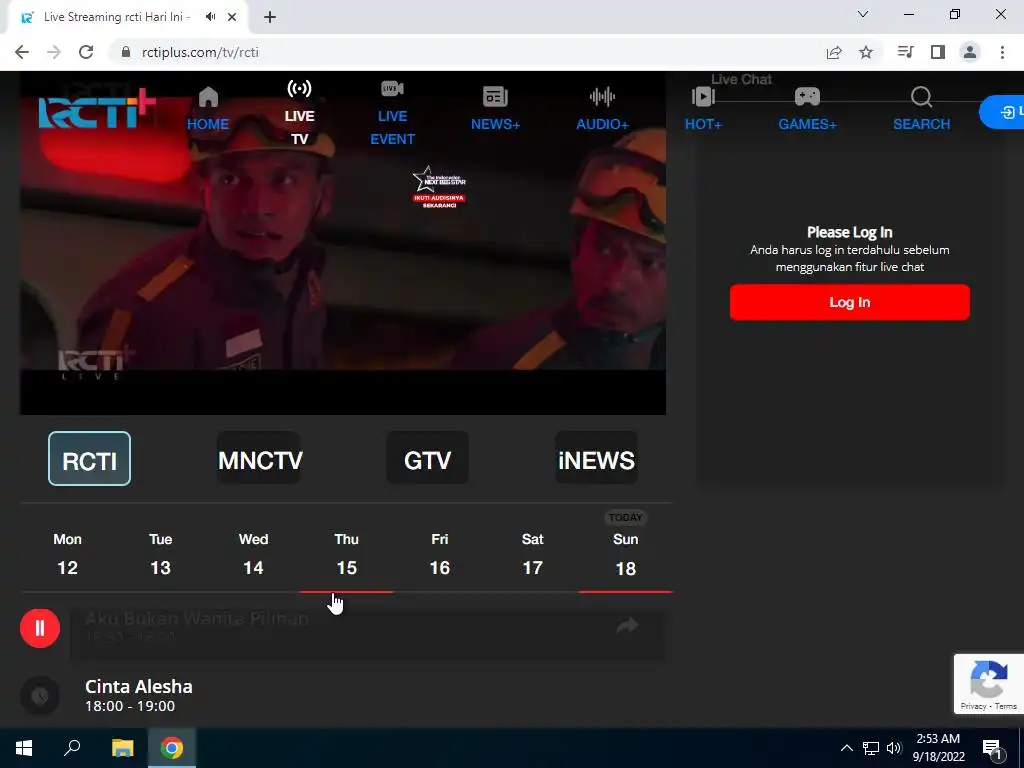
Task: Click the red pause button for current program
Action: (x=40, y=628)
